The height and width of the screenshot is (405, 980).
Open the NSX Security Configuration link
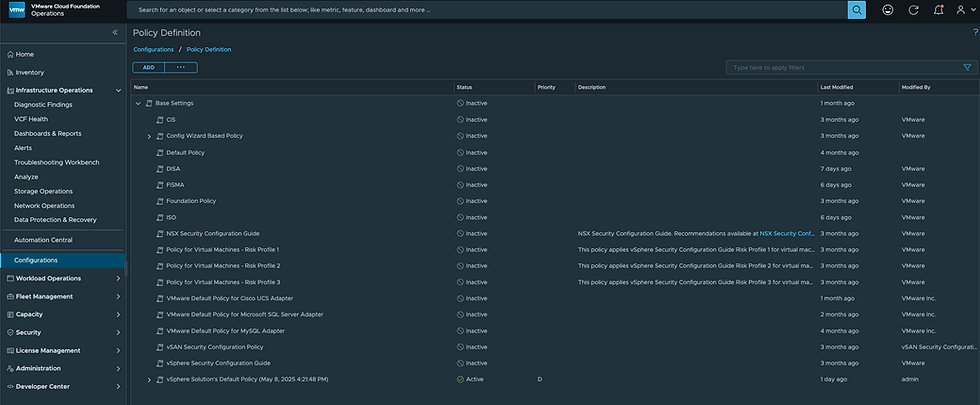[787, 233]
